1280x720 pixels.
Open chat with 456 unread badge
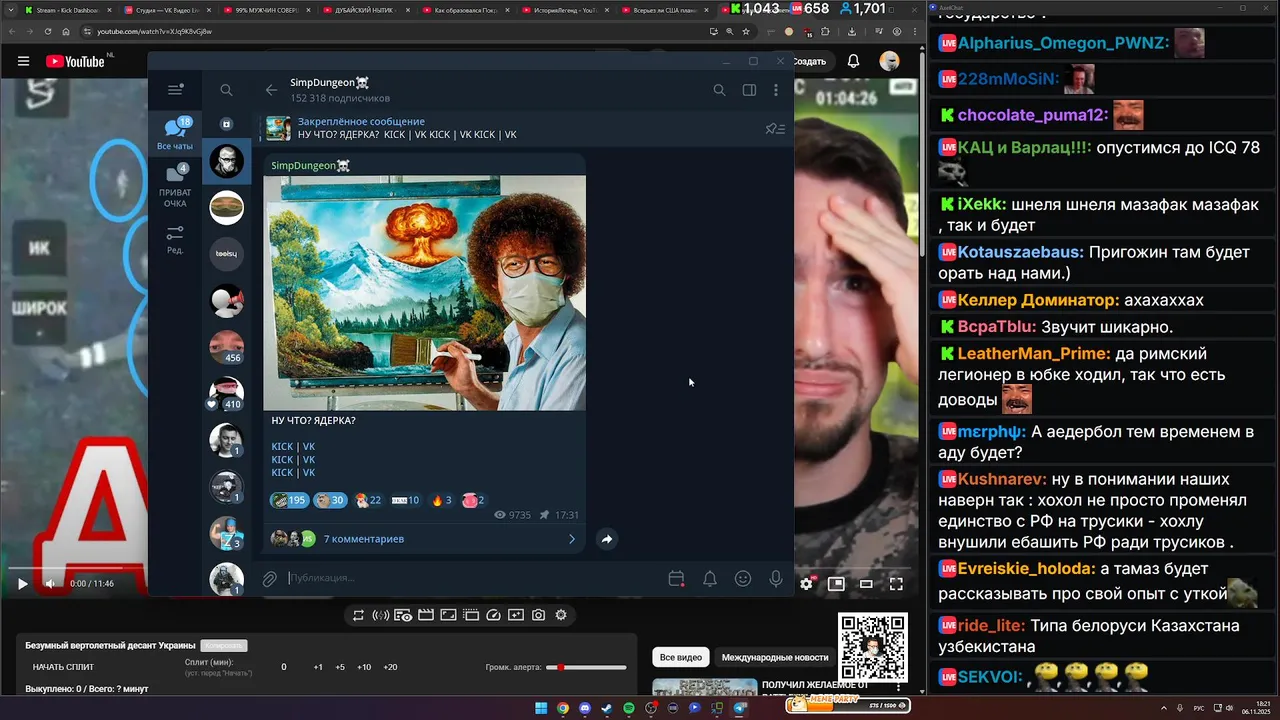[227, 347]
